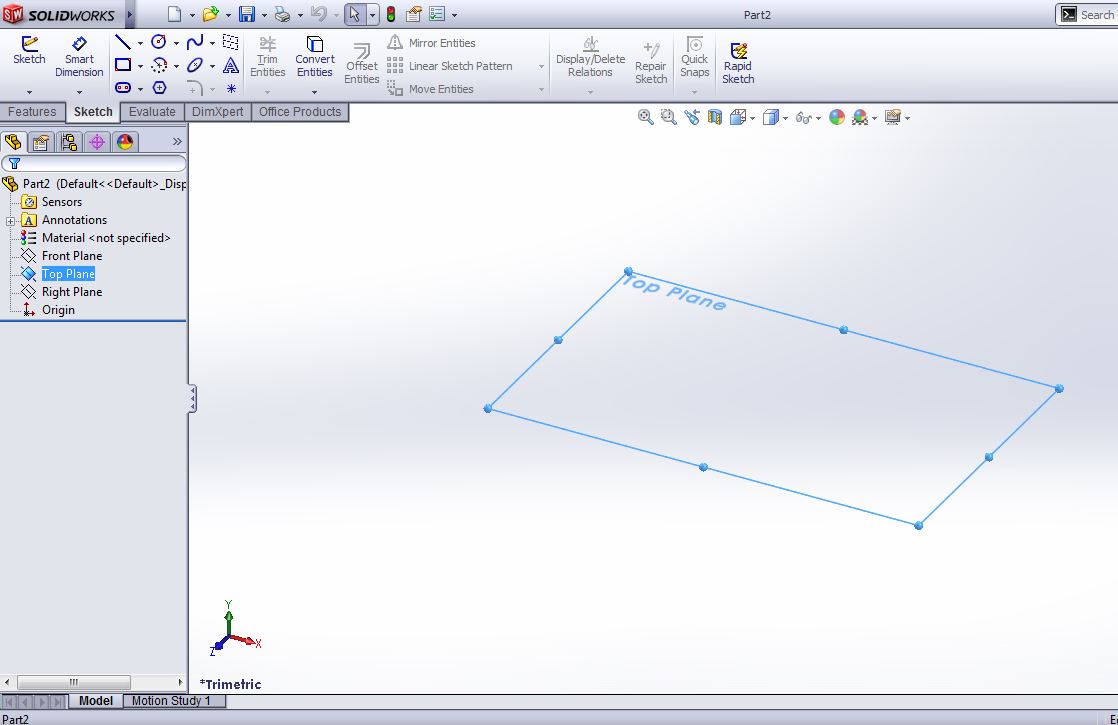Image resolution: width=1118 pixels, height=725 pixels.
Task: Expand the Annotations tree node
Action: click(8, 220)
